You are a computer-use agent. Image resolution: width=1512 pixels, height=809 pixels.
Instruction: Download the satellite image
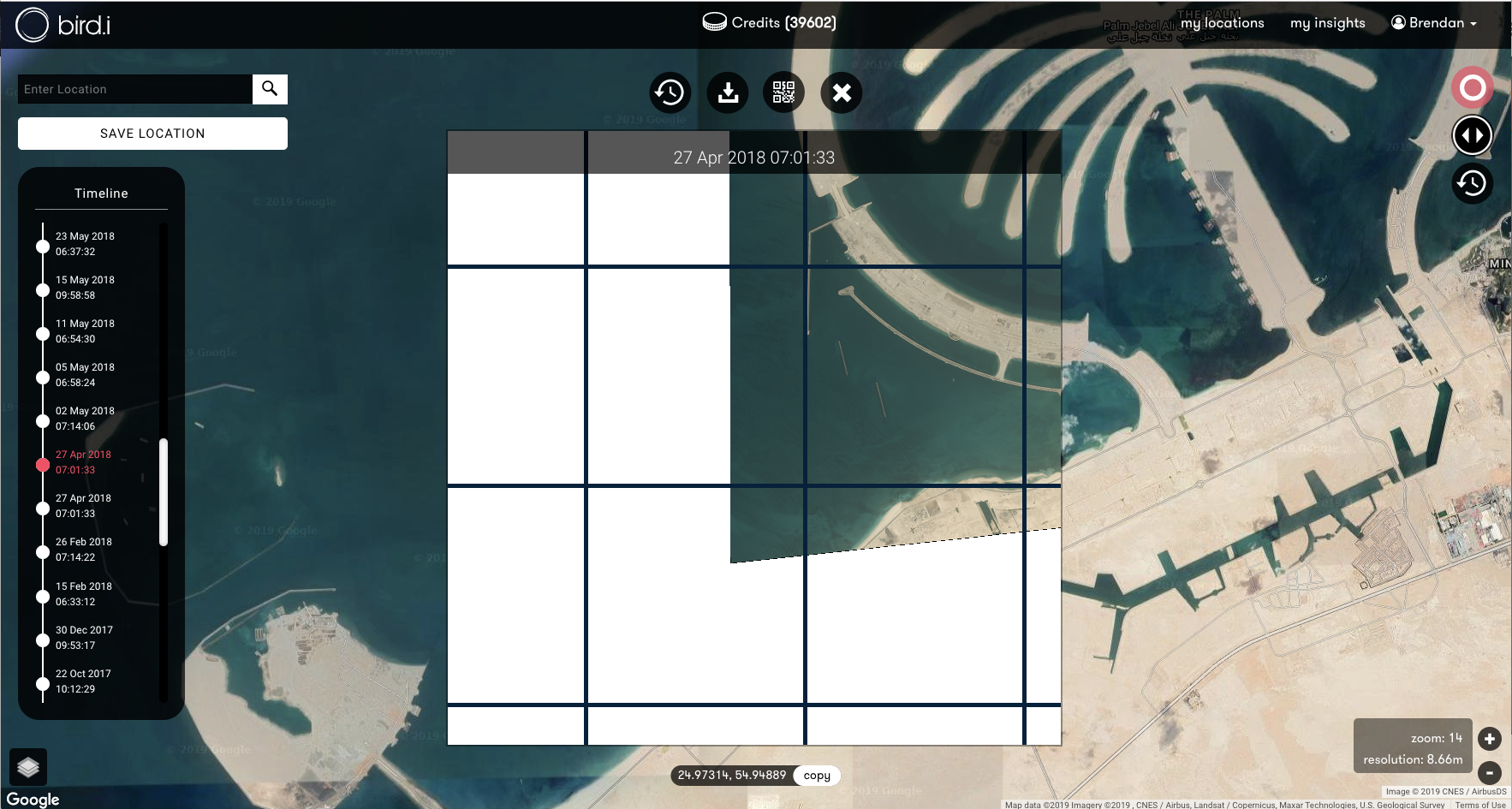[x=728, y=92]
